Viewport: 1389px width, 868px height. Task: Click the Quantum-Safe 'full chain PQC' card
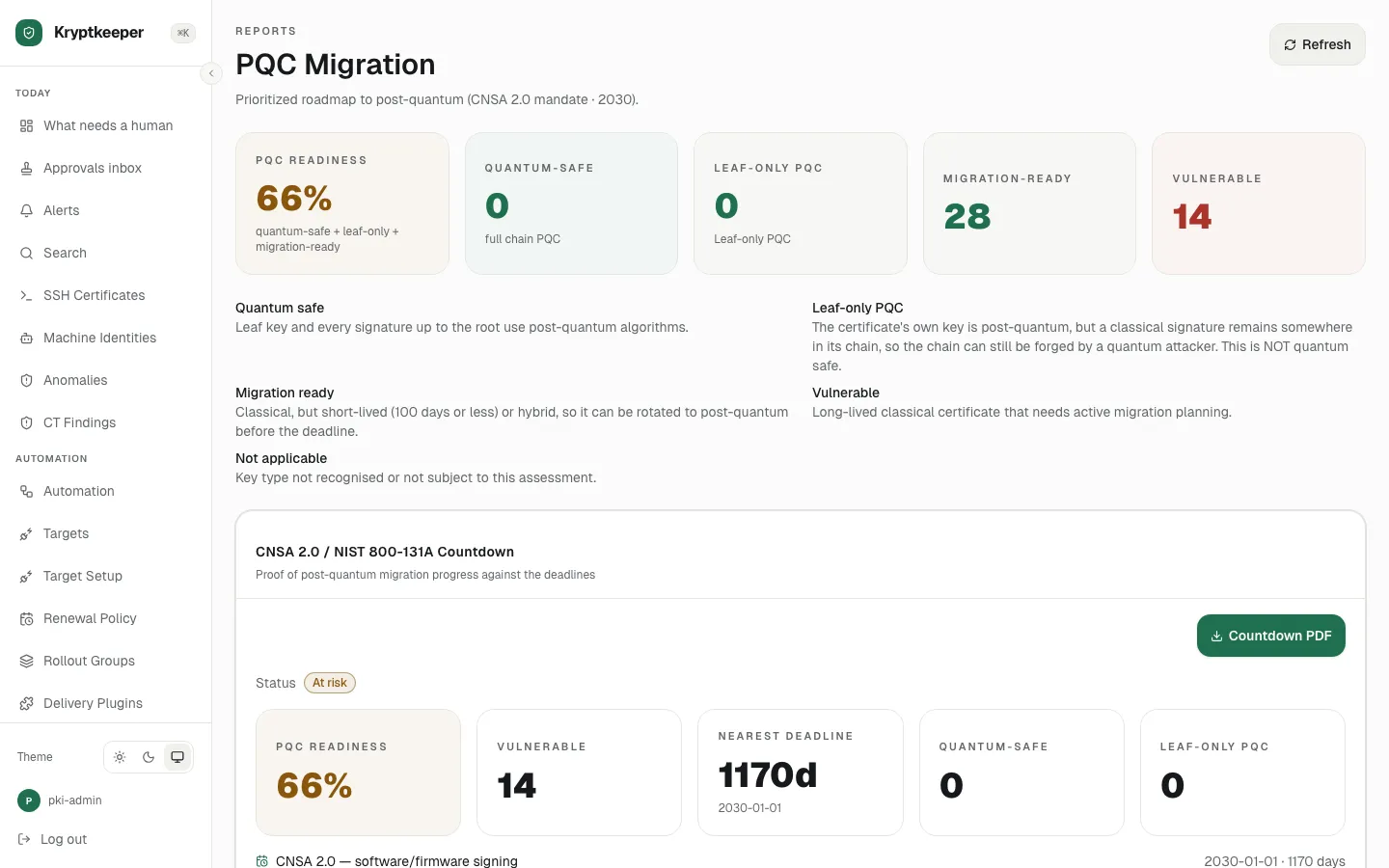coord(571,203)
